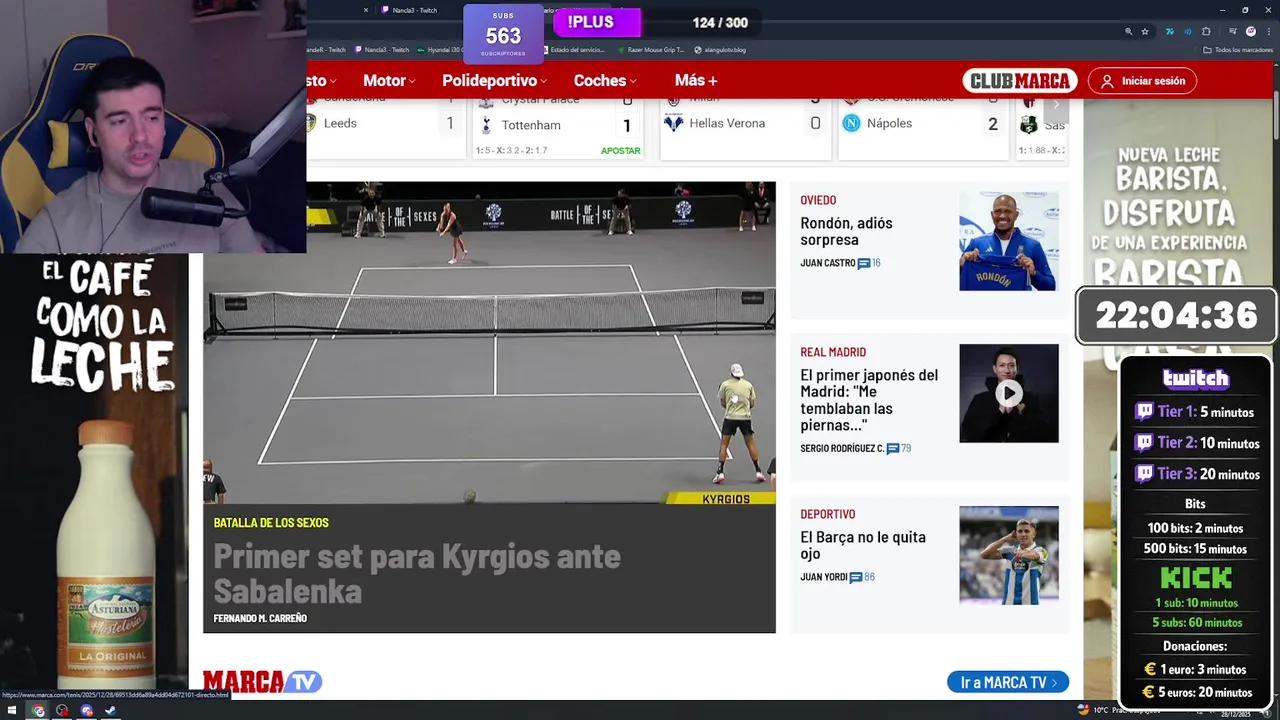Screen dimensions: 1280x720
Task: Open the Rondón shirt thumbnail
Action: tap(1009, 241)
